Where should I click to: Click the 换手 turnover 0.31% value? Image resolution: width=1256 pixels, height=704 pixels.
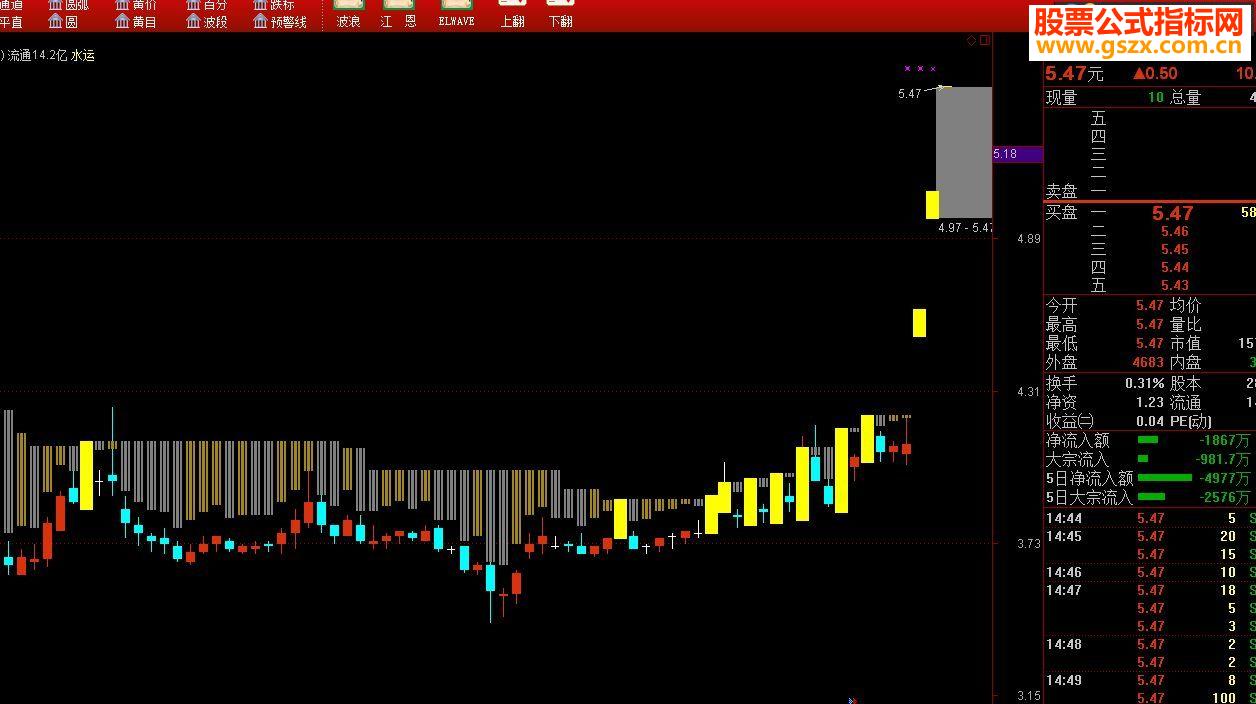(1144, 383)
